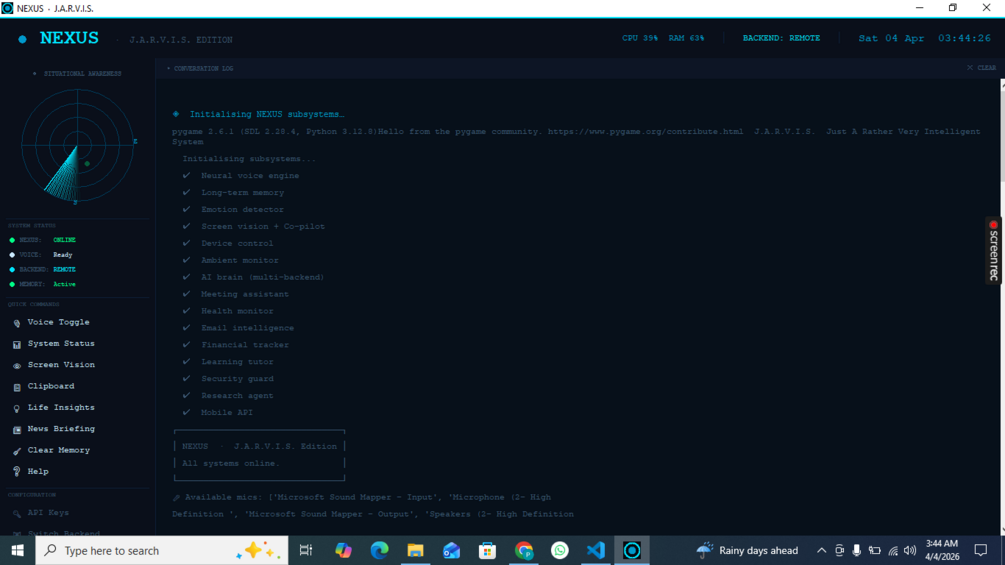Click the header date and time display

click(x=924, y=38)
